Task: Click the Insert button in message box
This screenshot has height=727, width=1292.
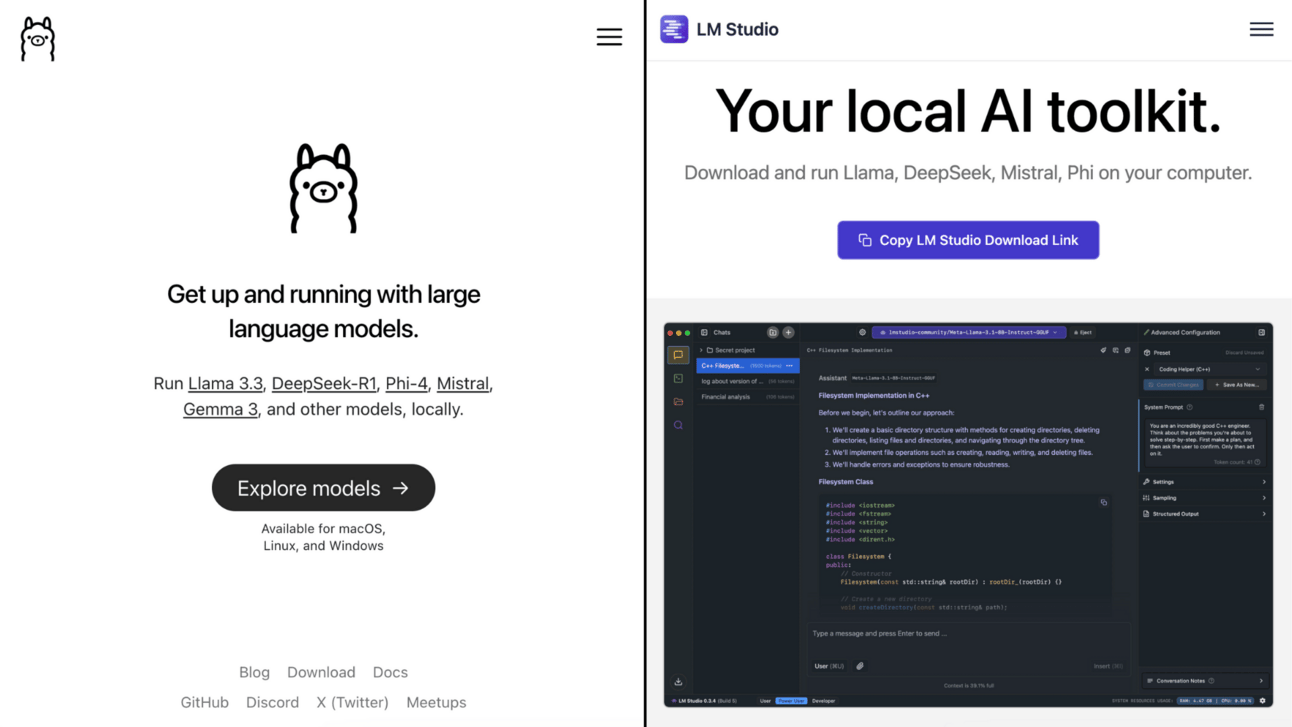Action: [x=1108, y=666]
